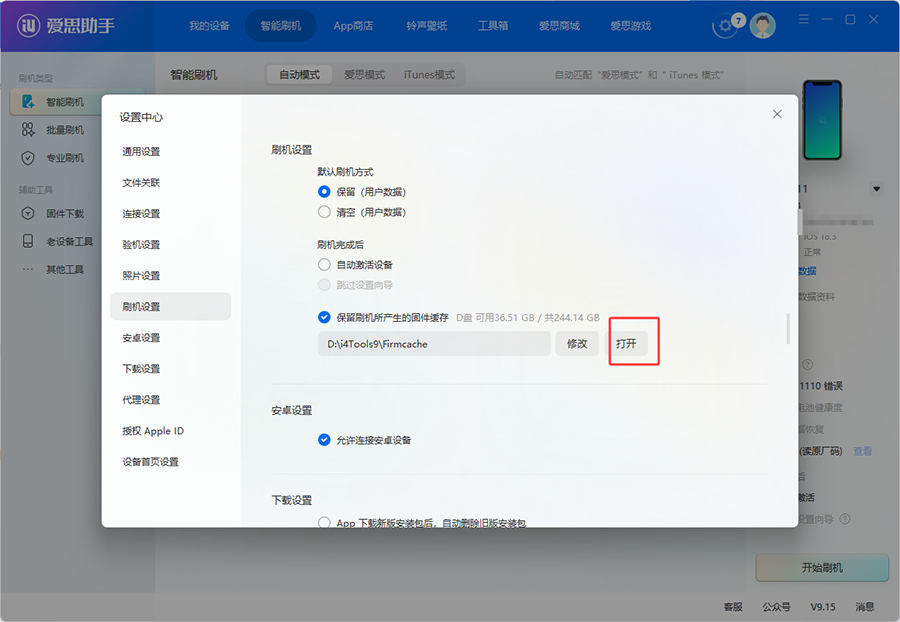The image size is (900, 622).
Task: Open App商店 top tab
Action: [354, 26]
